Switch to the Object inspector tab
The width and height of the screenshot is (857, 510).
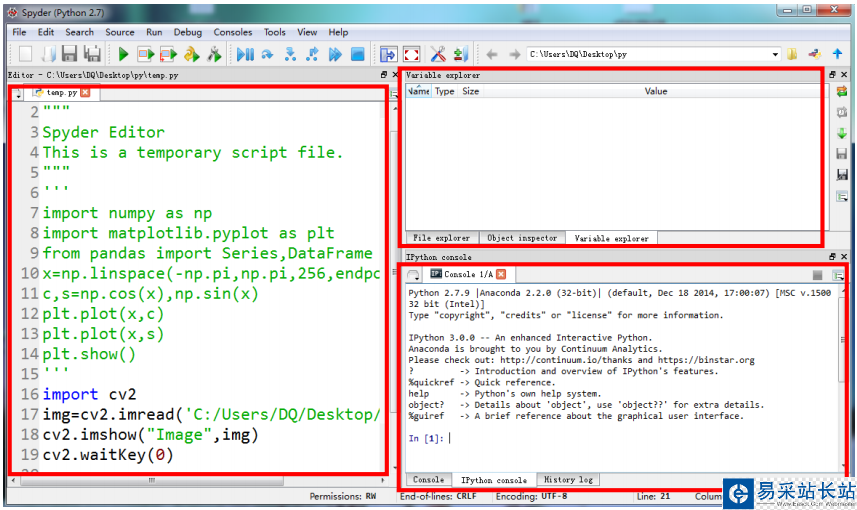click(x=522, y=238)
